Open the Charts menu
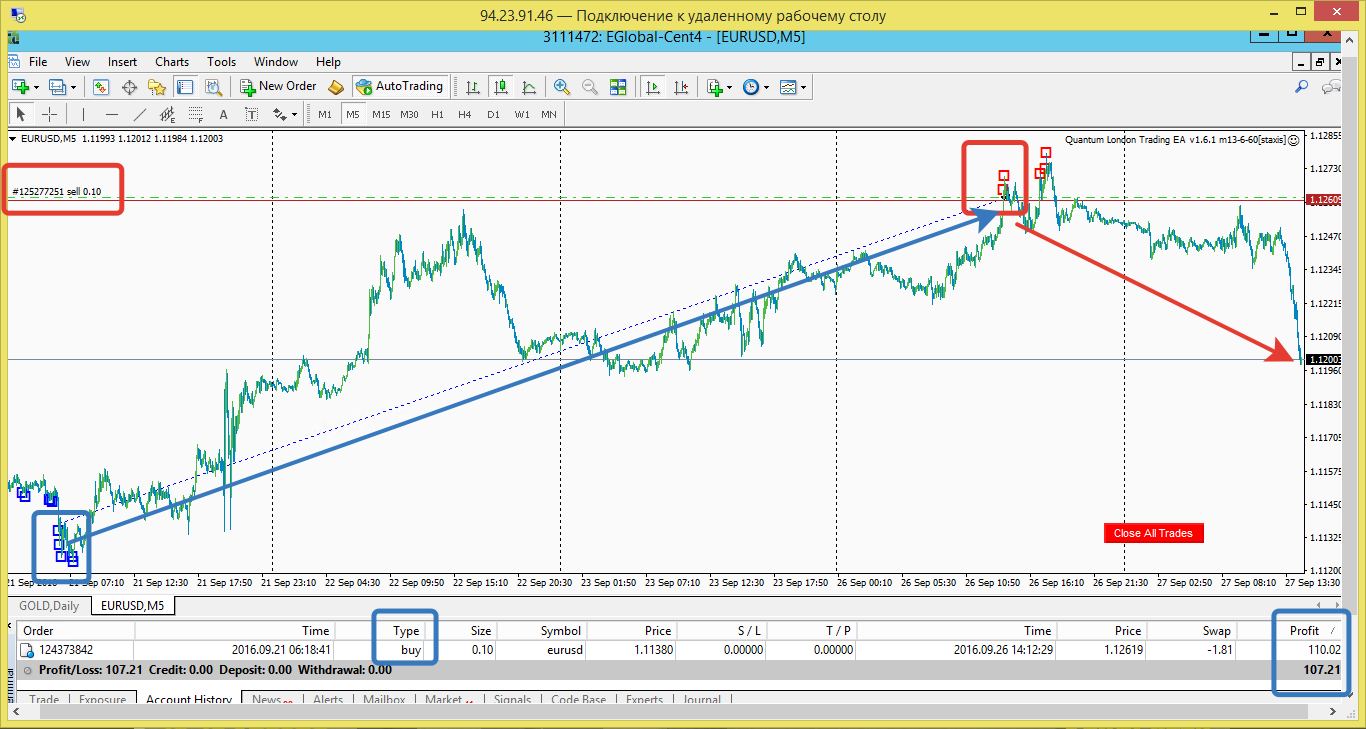1366x729 pixels. coord(172,62)
